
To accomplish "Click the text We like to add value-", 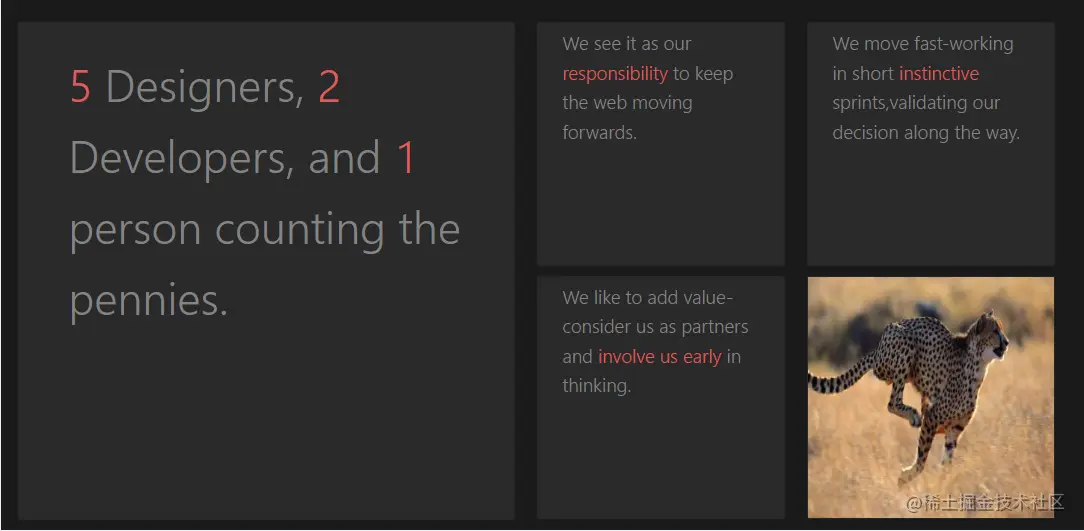I will tap(648, 298).
